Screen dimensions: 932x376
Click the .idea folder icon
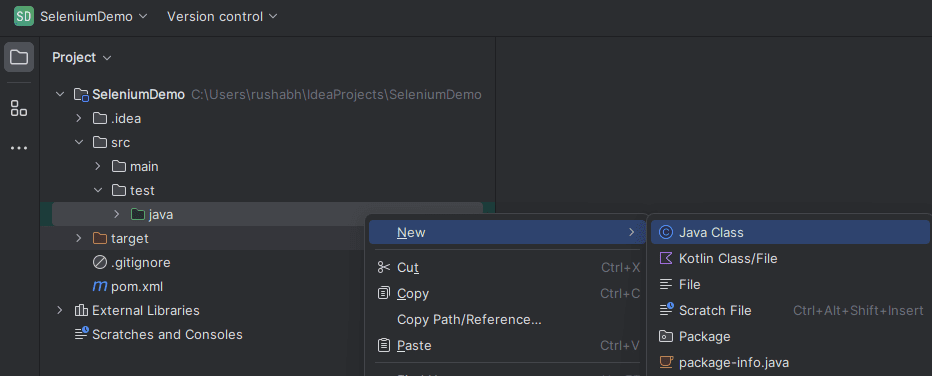(x=100, y=118)
